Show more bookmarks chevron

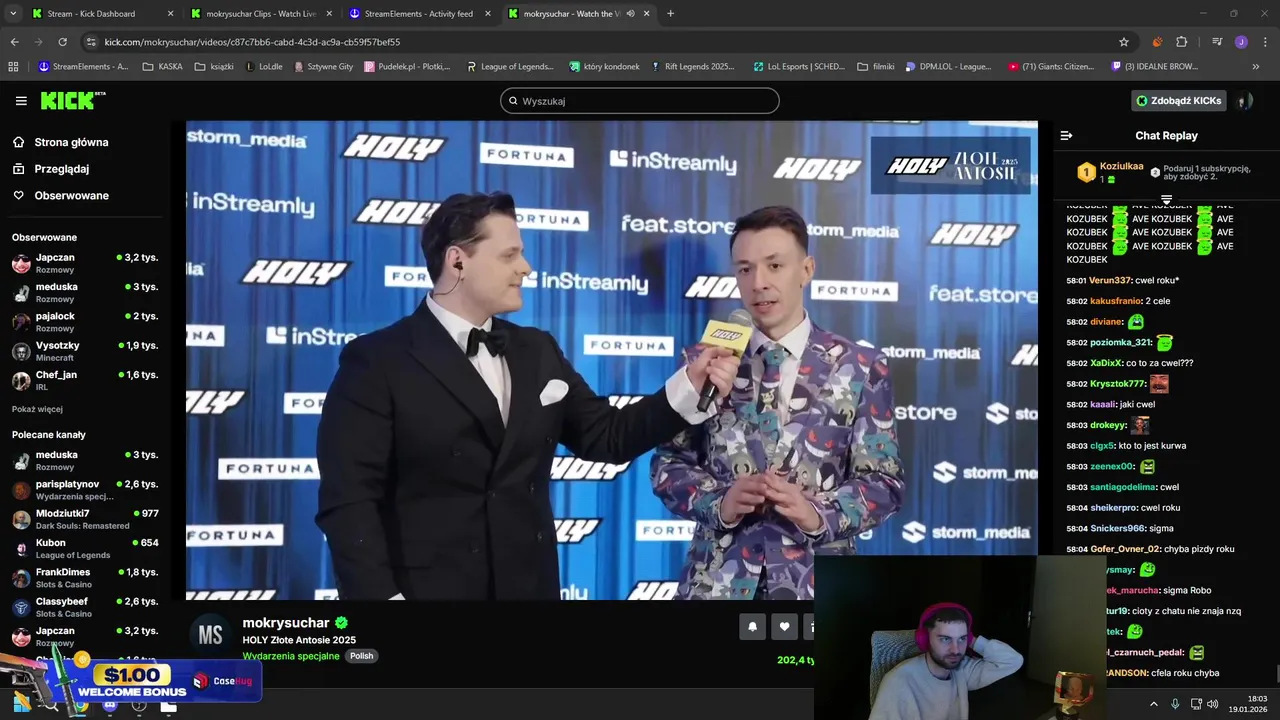pyautogui.click(x=1256, y=67)
